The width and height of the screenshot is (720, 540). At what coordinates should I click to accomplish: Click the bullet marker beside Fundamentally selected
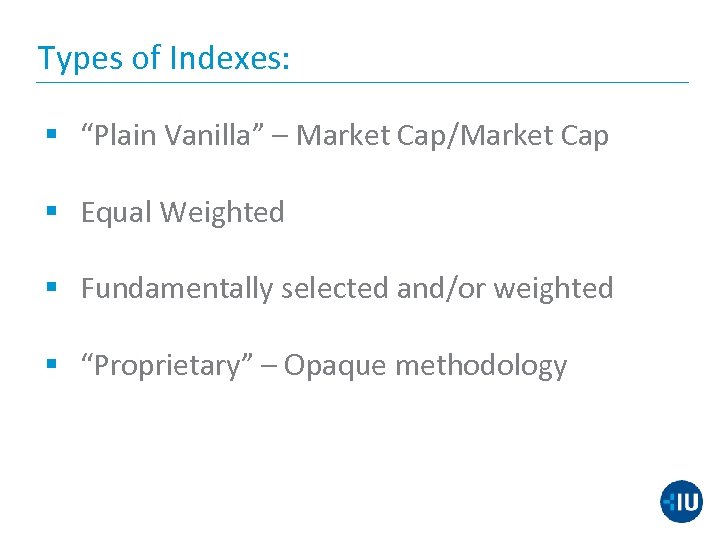pyautogui.click(x=52, y=289)
